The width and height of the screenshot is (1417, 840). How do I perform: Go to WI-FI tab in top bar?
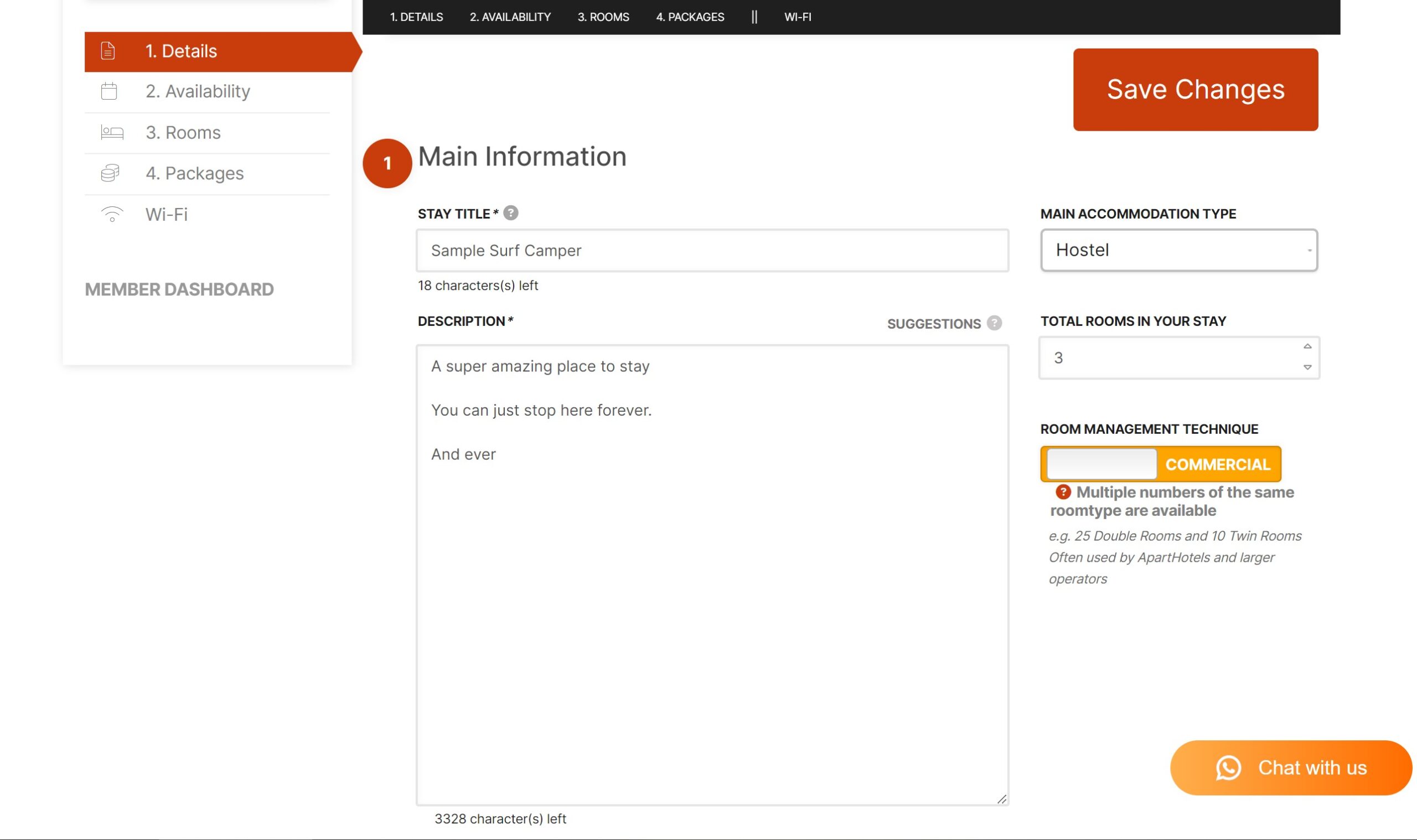[x=797, y=17]
